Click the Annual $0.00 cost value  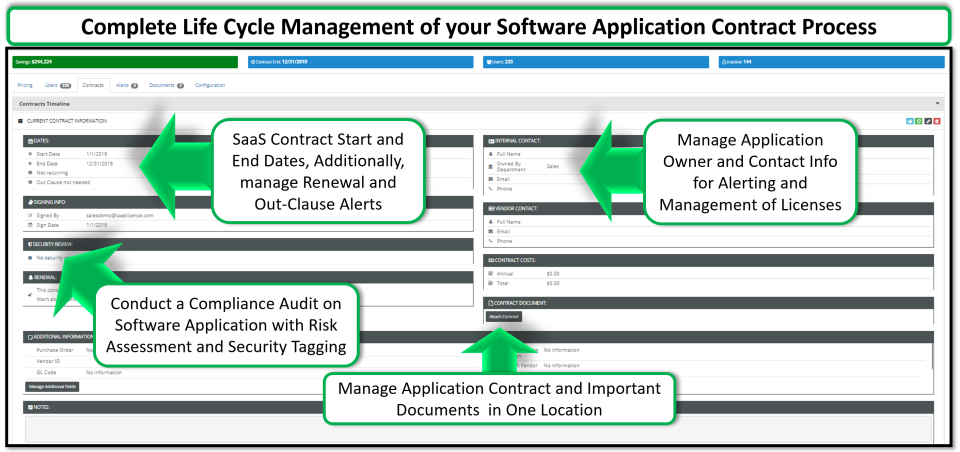(x=553, y=274)
